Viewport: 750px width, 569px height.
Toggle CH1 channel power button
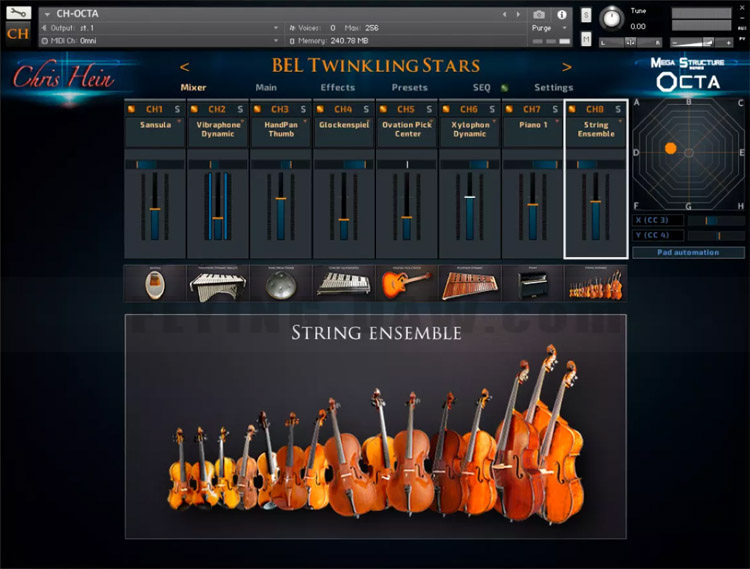[x=131, y=109]
